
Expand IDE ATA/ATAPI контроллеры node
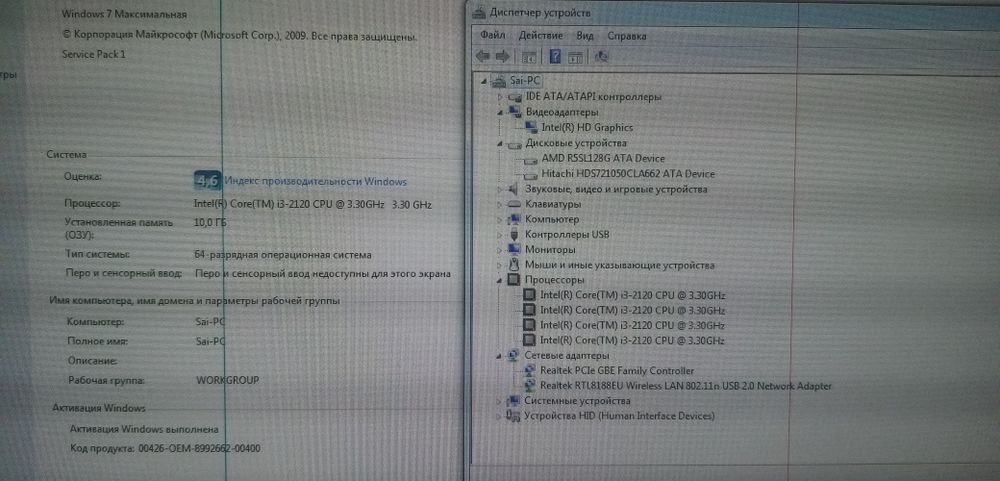[500, 97]
